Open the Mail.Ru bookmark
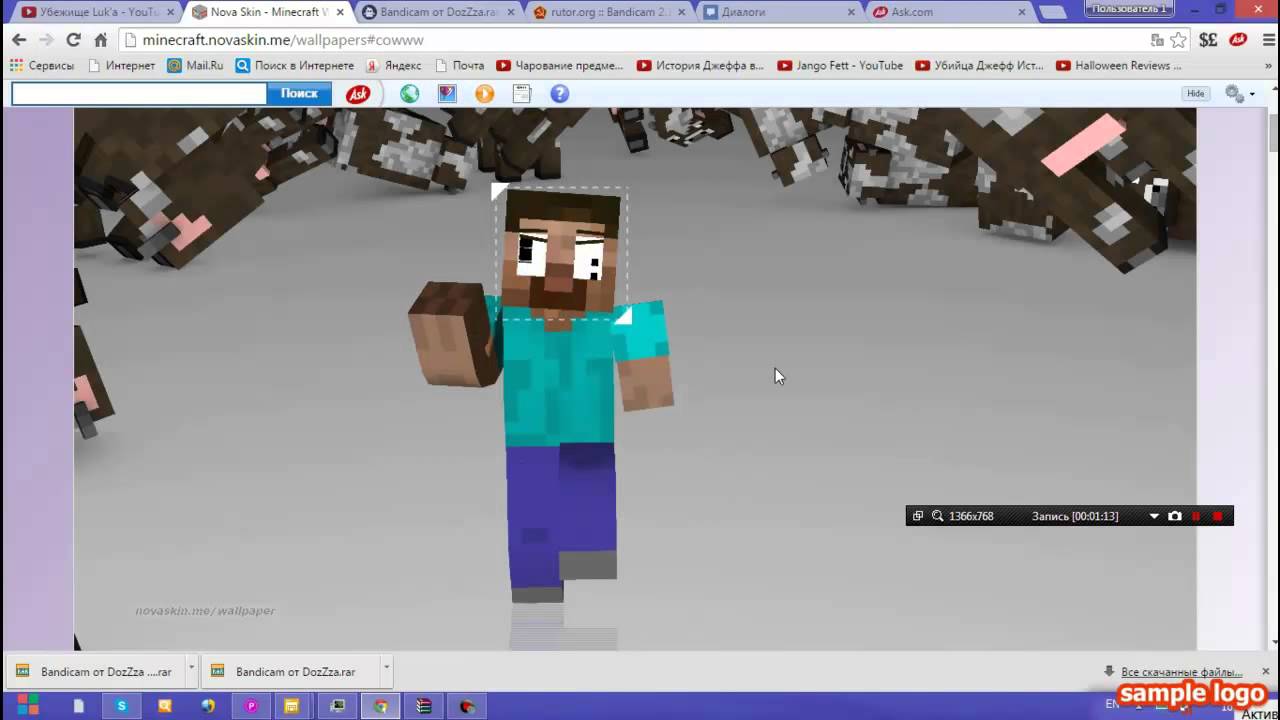Viewport: 1280px width, 720px height. (196, 65)
